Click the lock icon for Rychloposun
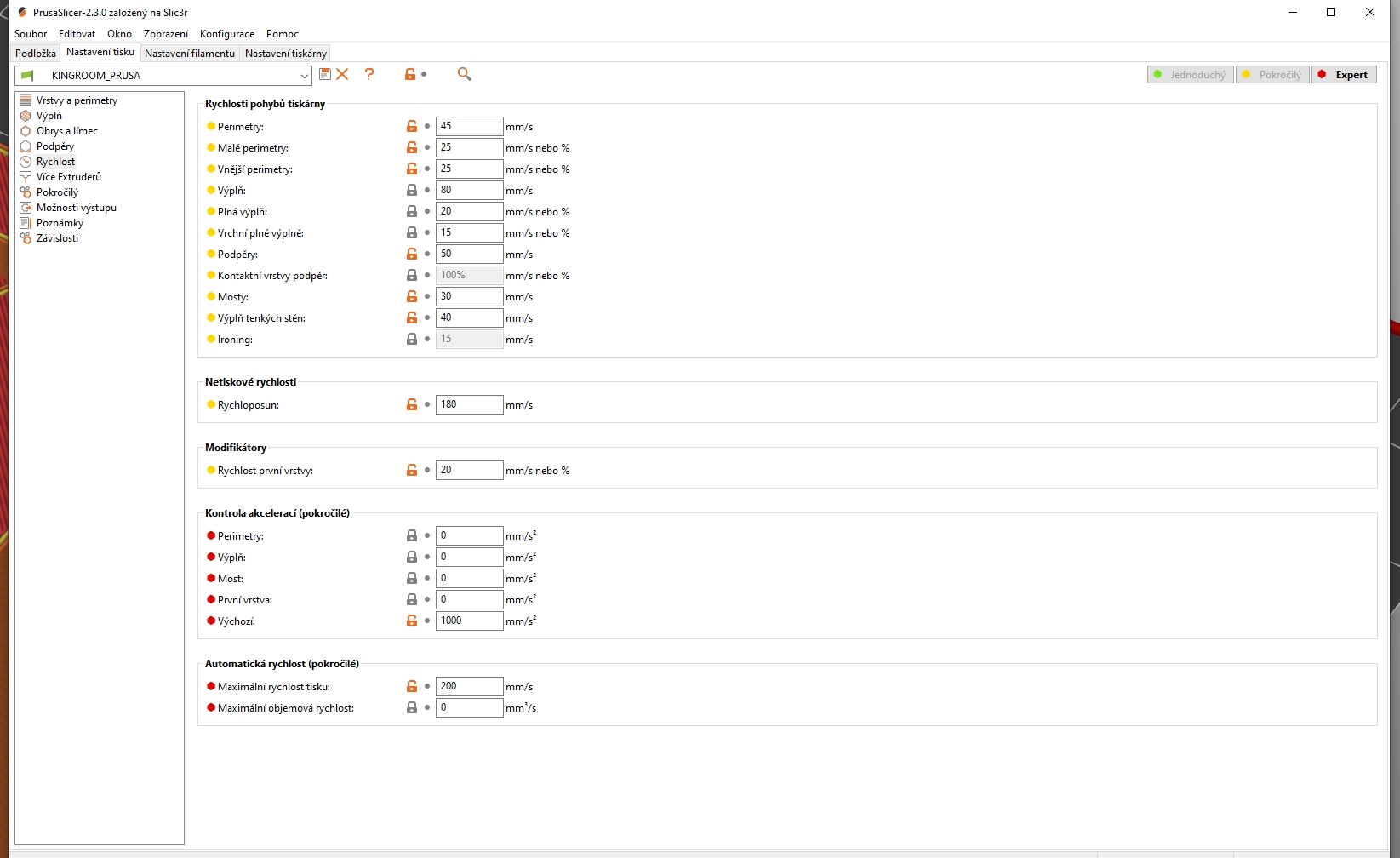Screen dimensions: 1400x858 [x=412, y=405]
